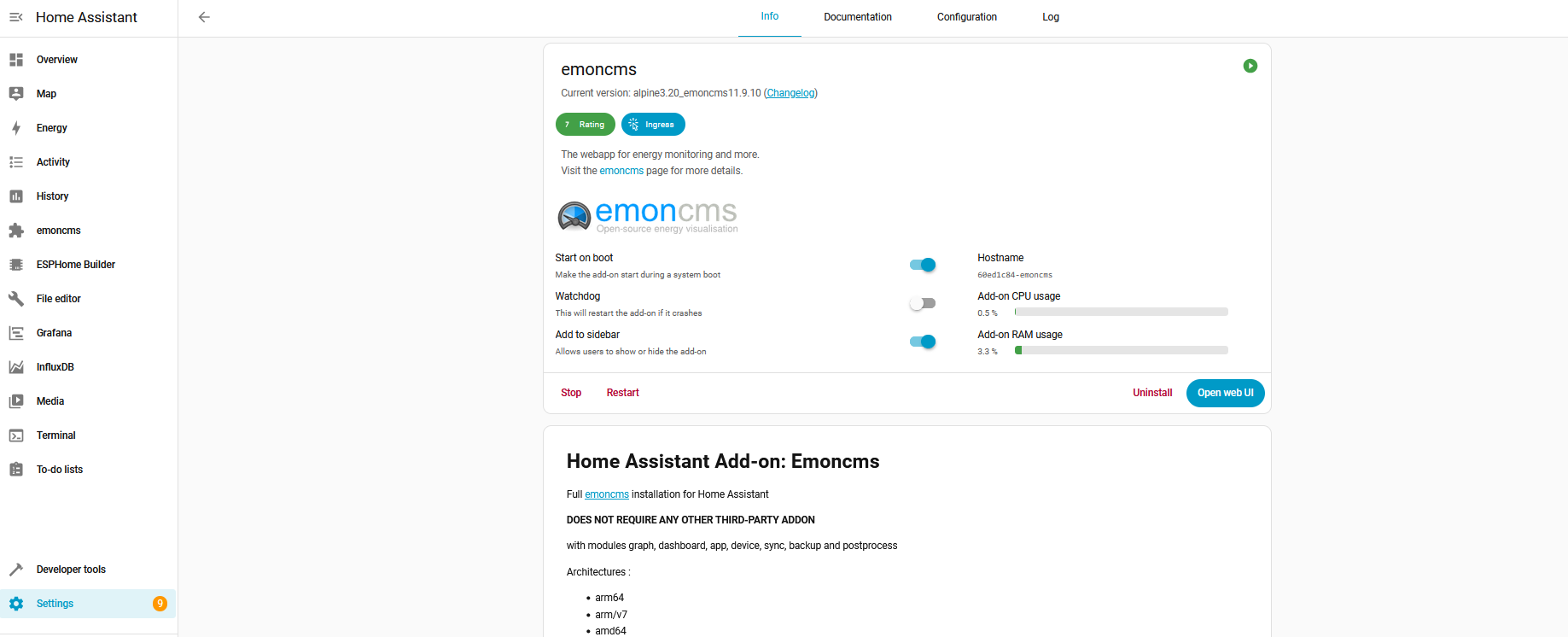Enable the Watchdog toggle
This screenshot has height=637, width=1568.
[x=923, y=303]
